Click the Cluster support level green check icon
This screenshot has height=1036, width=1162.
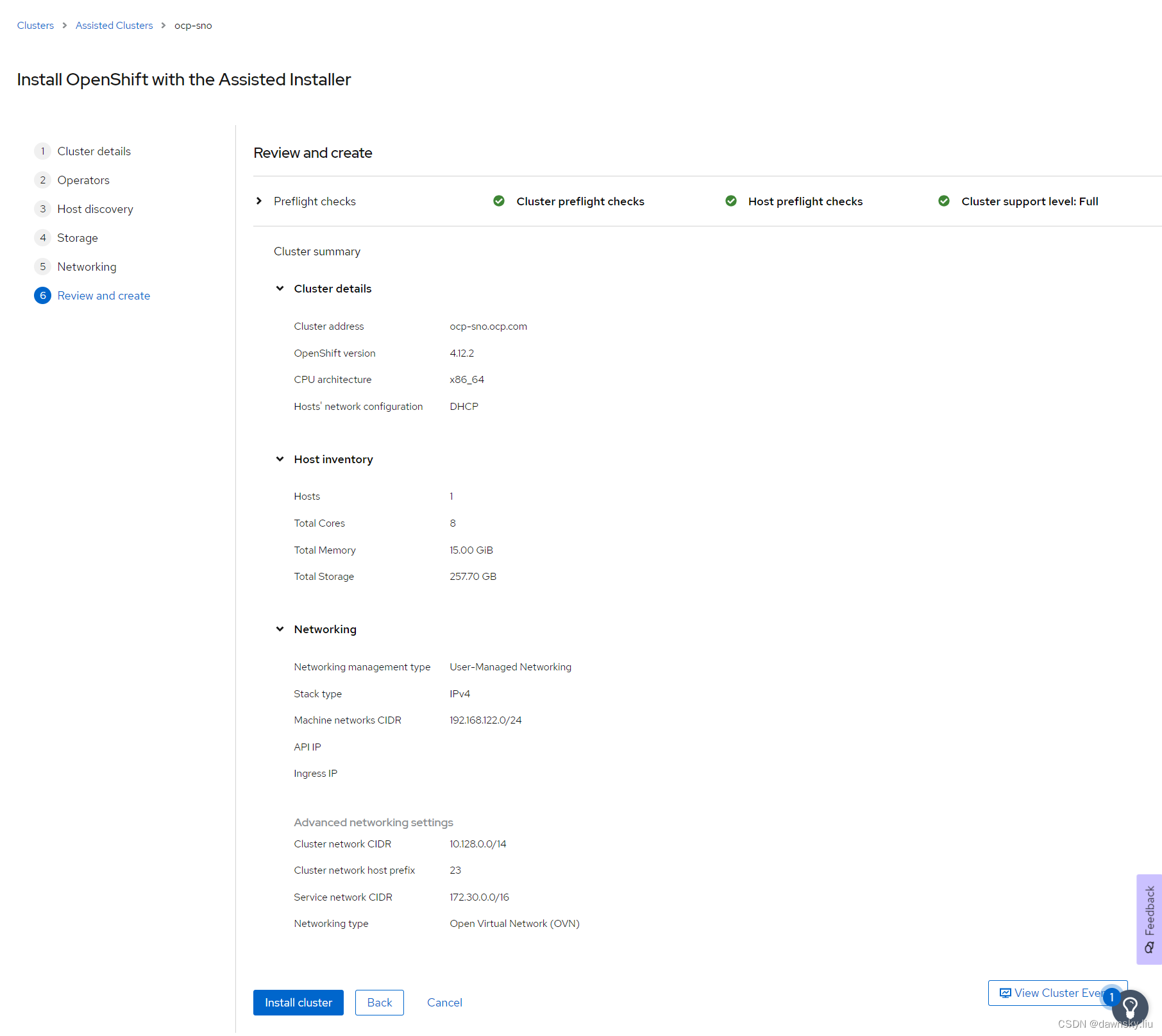pyautogui.click(x=944, y=201)
